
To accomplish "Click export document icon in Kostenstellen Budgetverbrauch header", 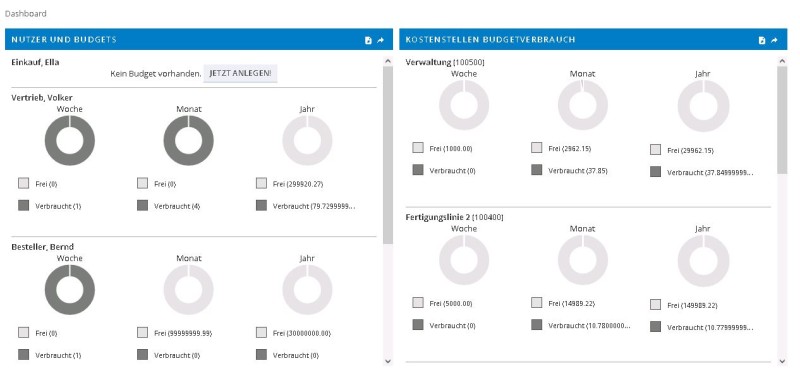I will pos(762,40).
